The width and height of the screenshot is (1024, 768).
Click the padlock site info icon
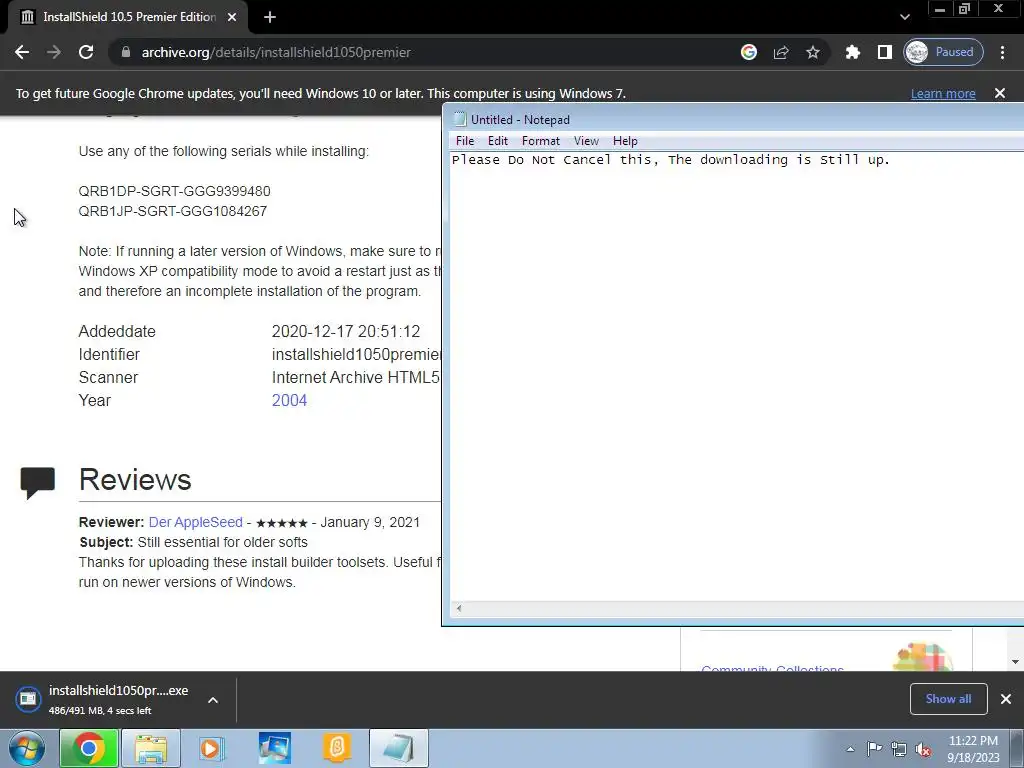tap(126, 52)
